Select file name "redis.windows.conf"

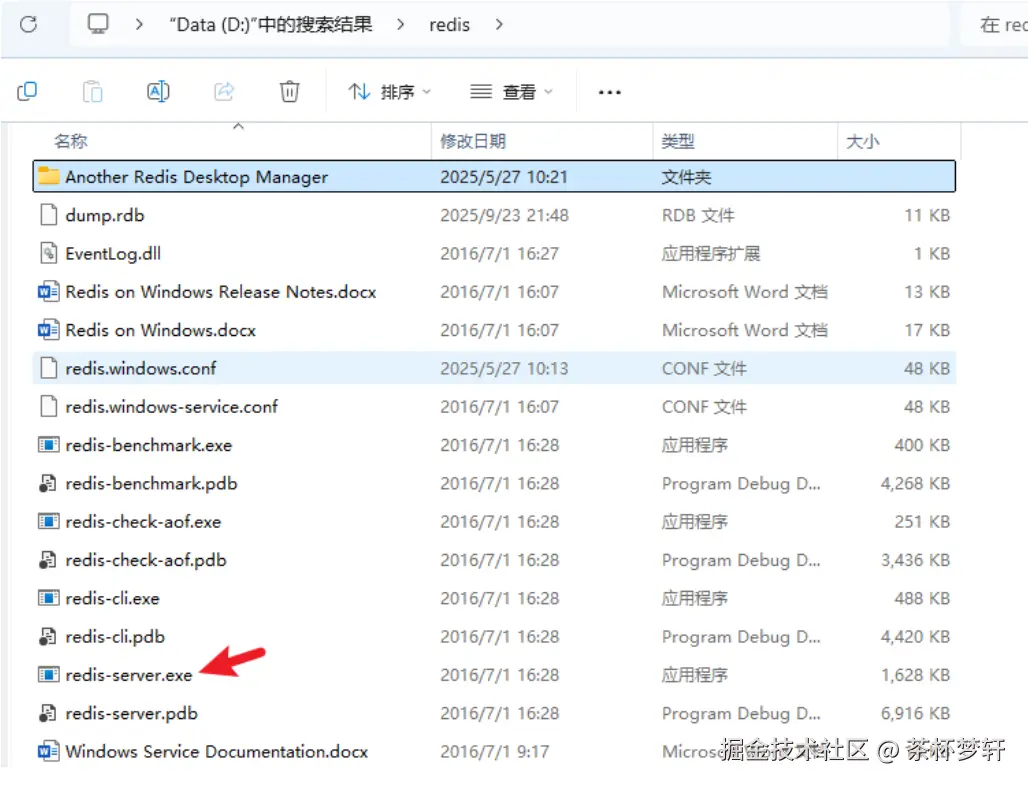point(140,368)
